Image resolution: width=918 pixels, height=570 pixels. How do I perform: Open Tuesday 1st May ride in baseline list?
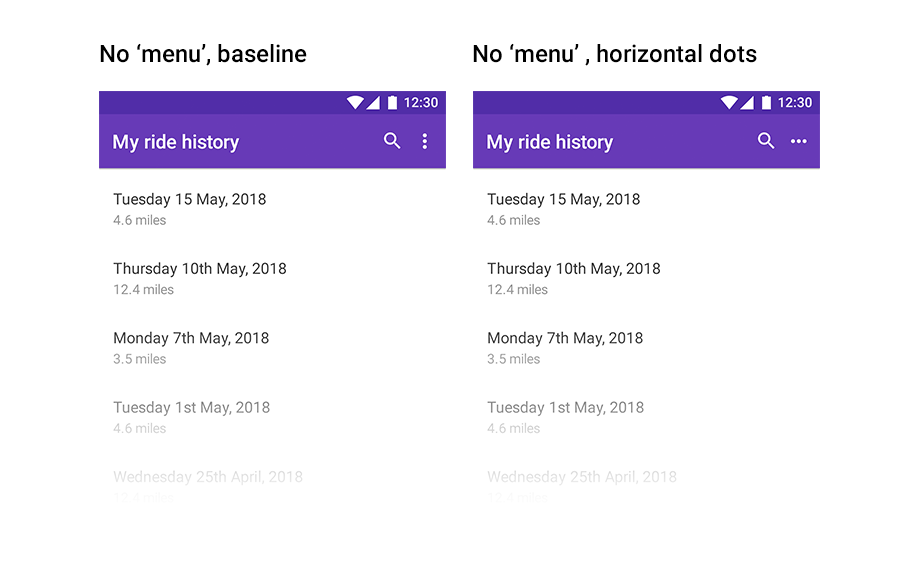[x=272, y=417]
